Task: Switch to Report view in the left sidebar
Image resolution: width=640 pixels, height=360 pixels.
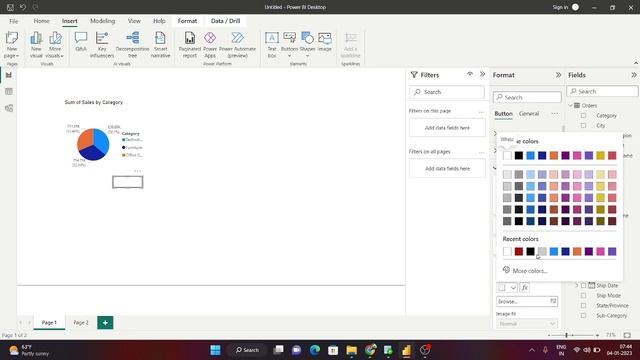Action: 9,75
